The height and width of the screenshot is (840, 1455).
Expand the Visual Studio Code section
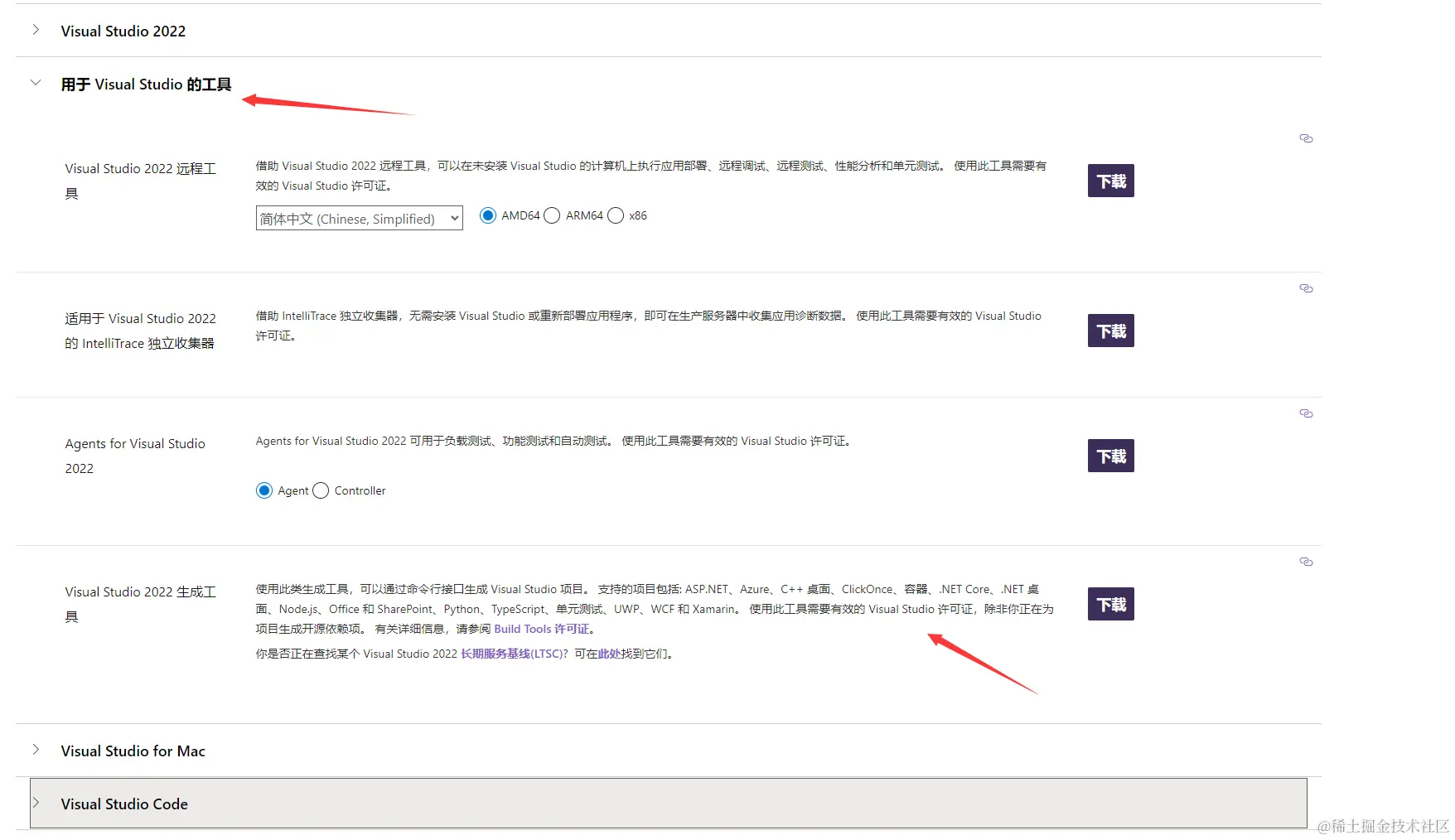(x=668, y=804)
